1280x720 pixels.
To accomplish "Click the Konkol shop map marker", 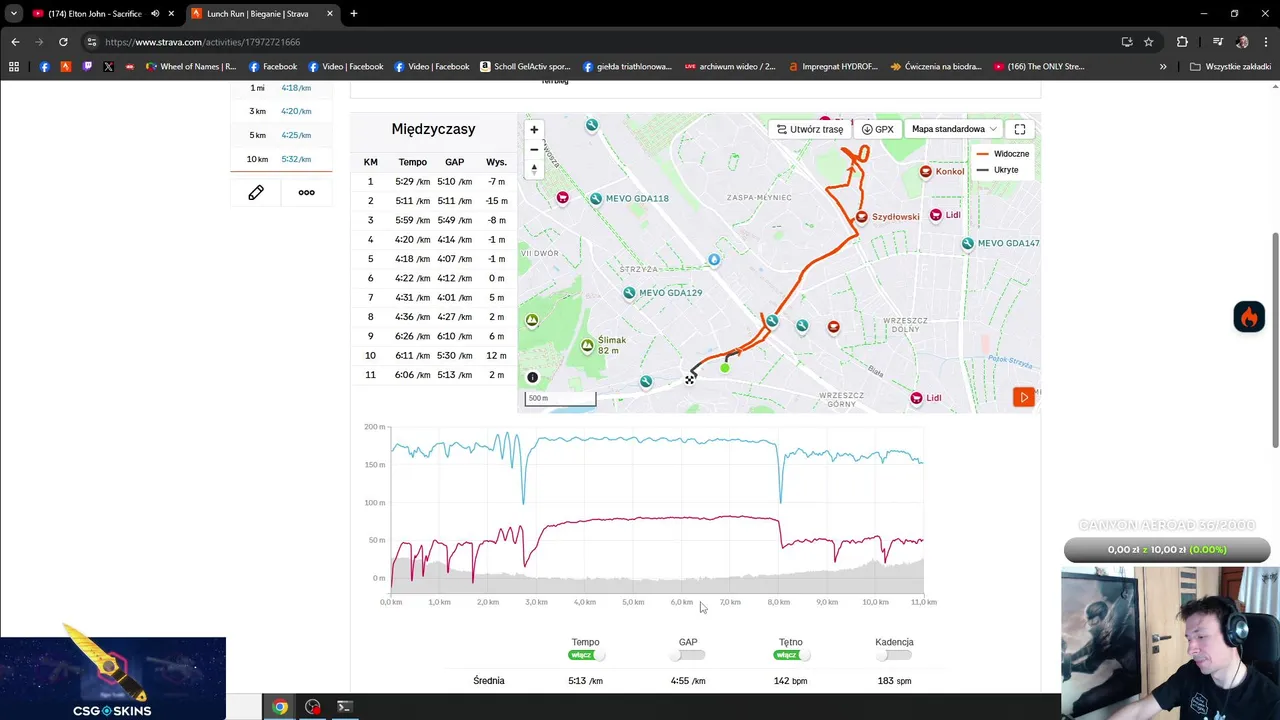I will (926, 171).
